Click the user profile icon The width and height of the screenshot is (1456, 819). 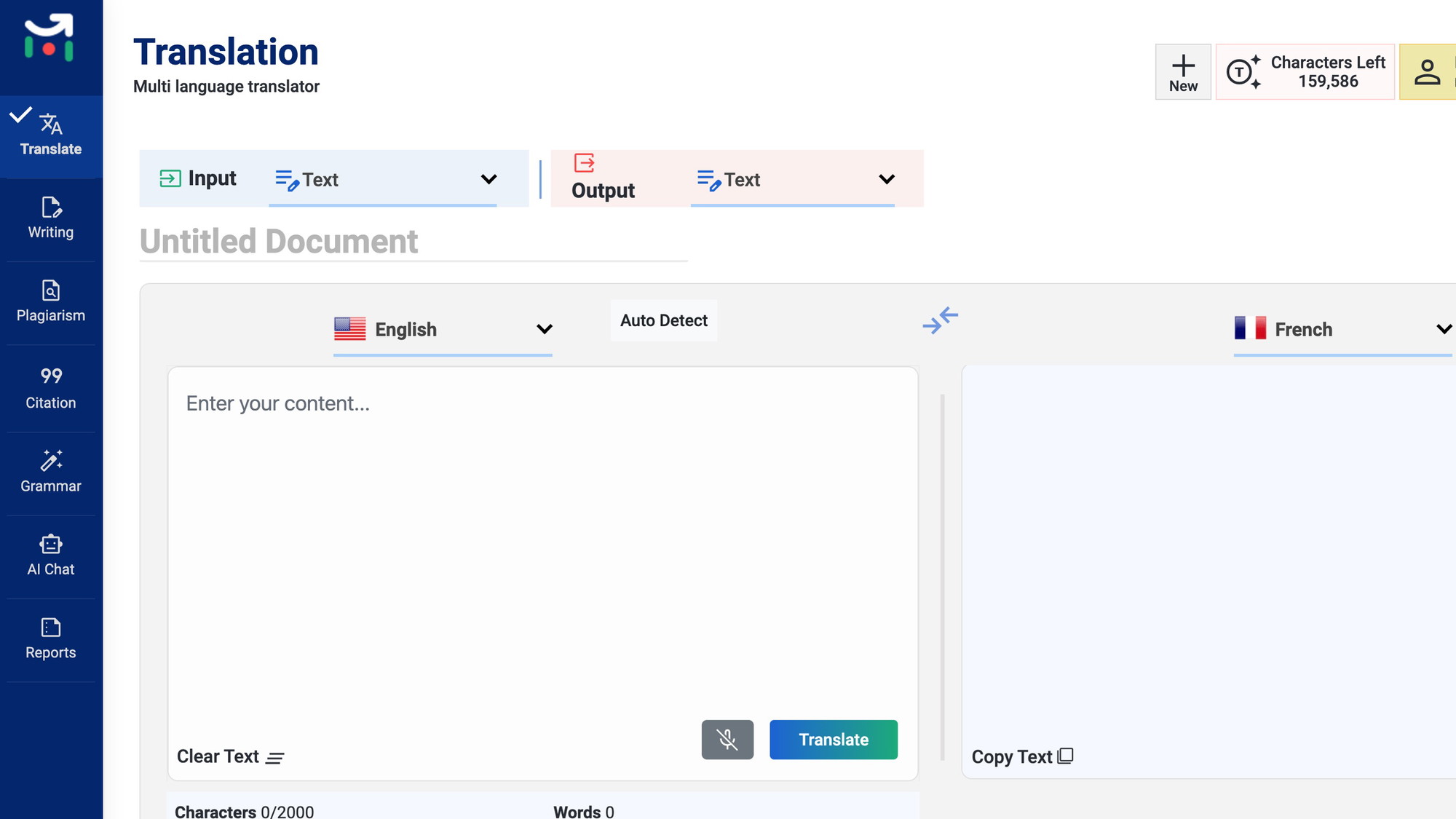point(1427,72)
